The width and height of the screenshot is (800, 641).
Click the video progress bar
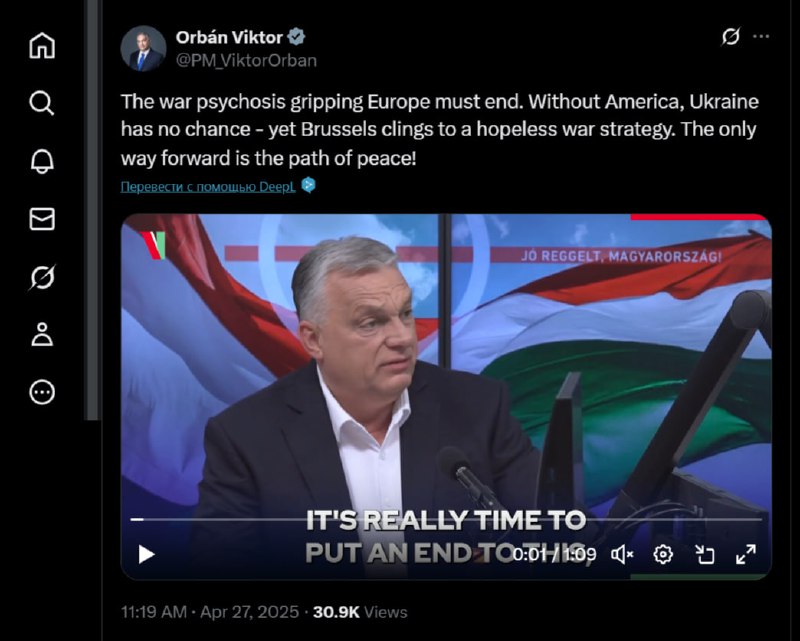point(446,520)
